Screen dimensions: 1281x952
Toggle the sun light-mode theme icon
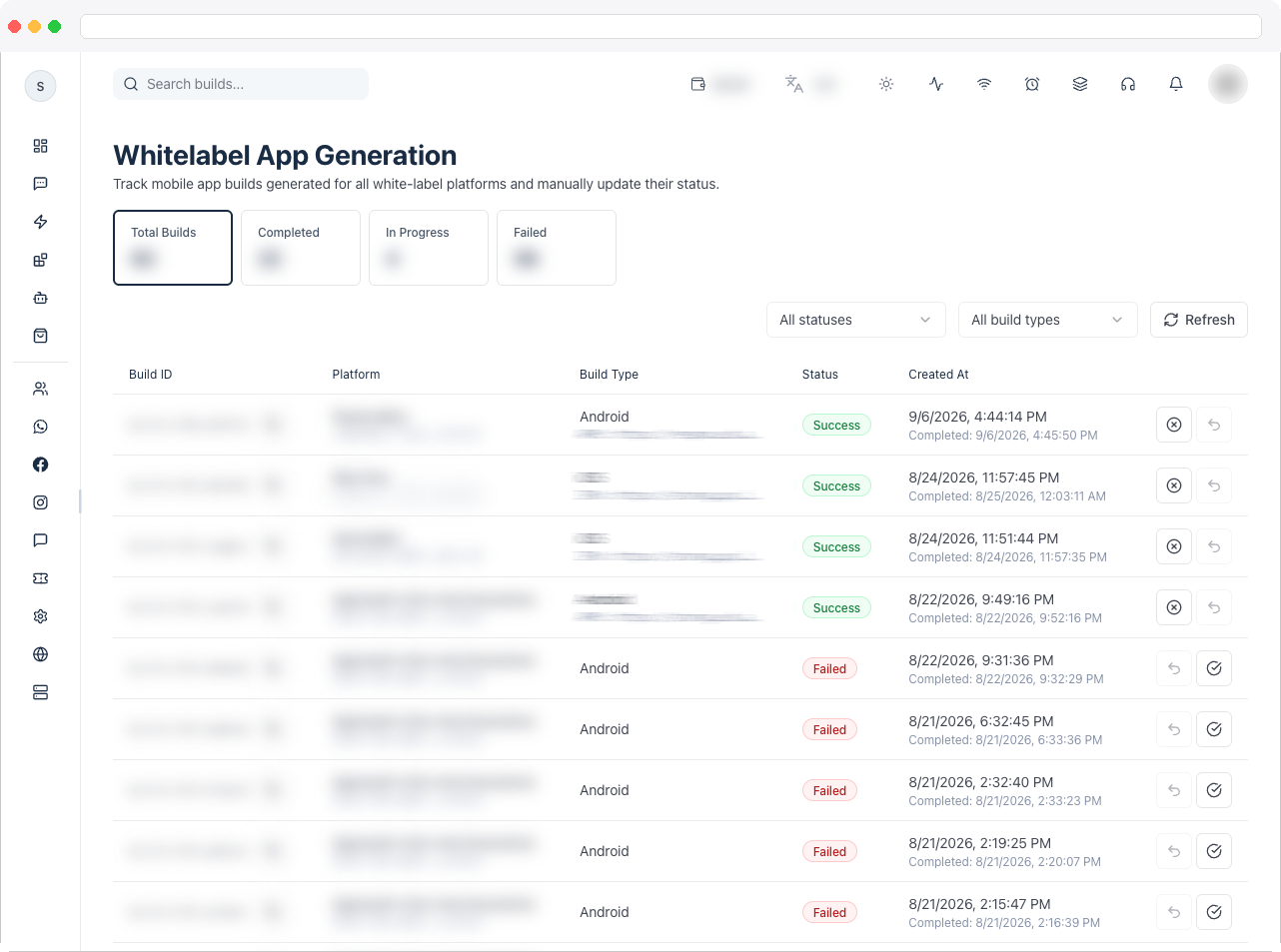pos(886,84)
